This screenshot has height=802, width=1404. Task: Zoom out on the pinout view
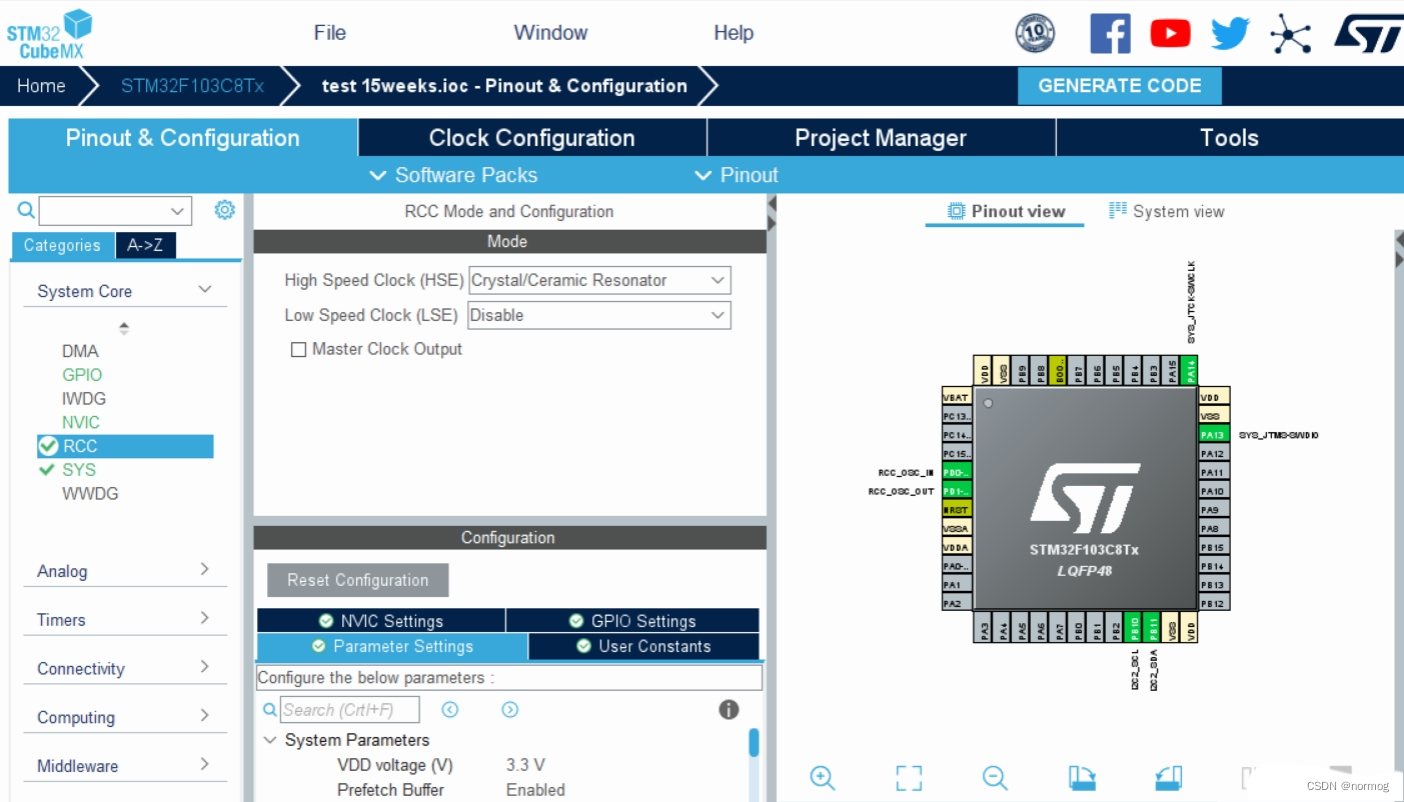tap(994, 778)
